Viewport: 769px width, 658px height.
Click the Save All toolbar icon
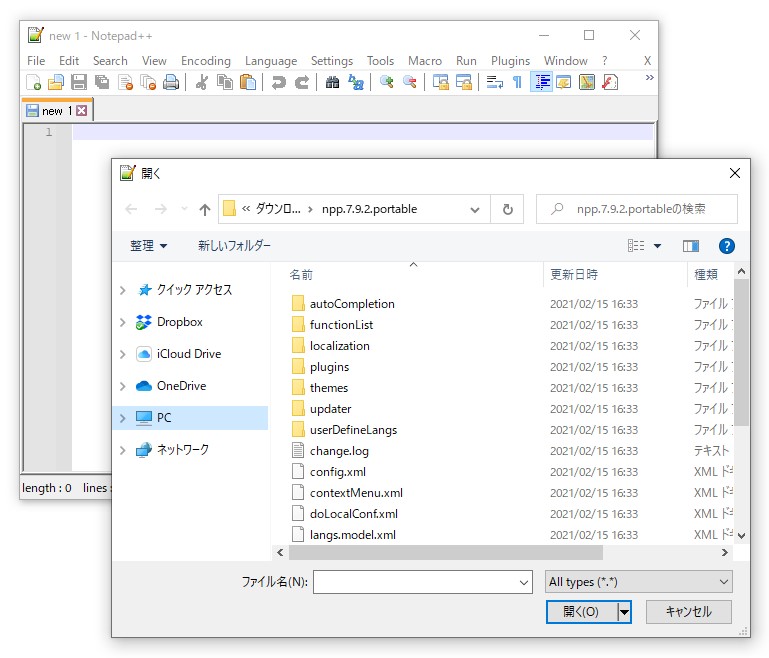pos(102,82)
